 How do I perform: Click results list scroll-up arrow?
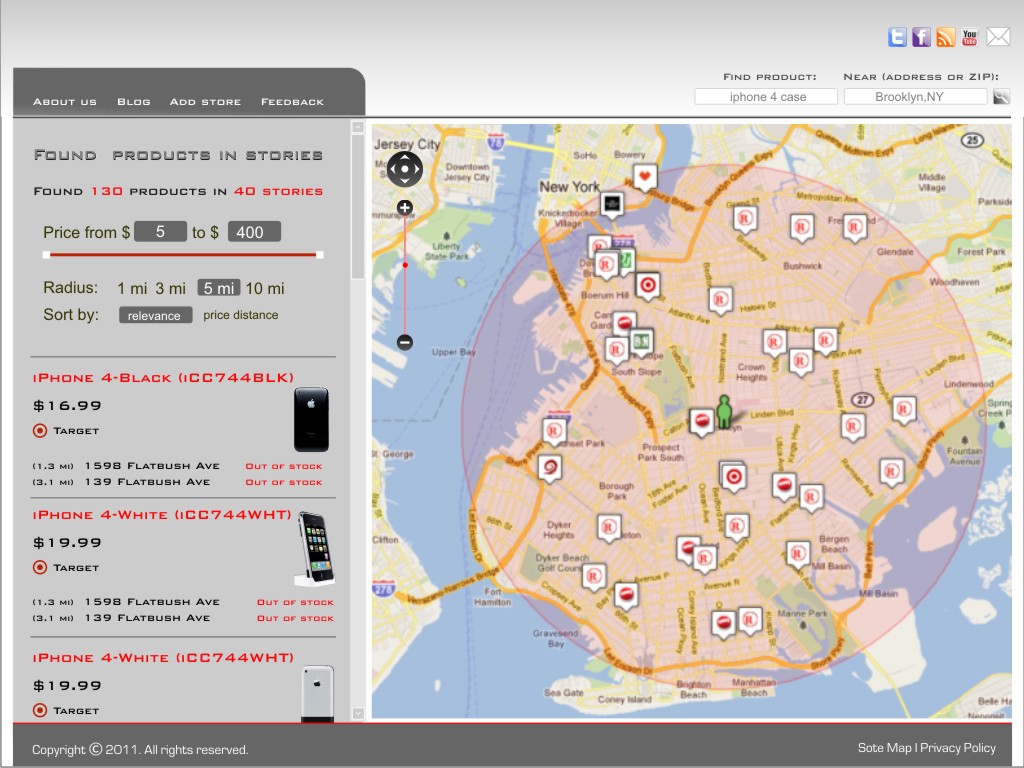click(x=358, y=127)
